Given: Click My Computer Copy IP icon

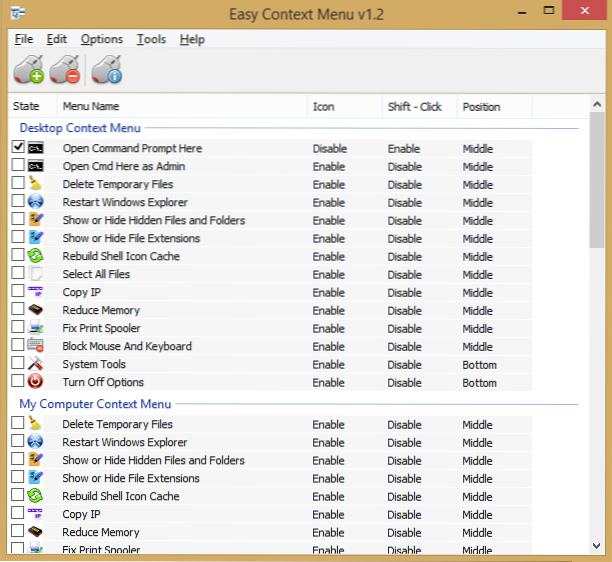Looking at the screenshot, I should click(x=36, y=514).
